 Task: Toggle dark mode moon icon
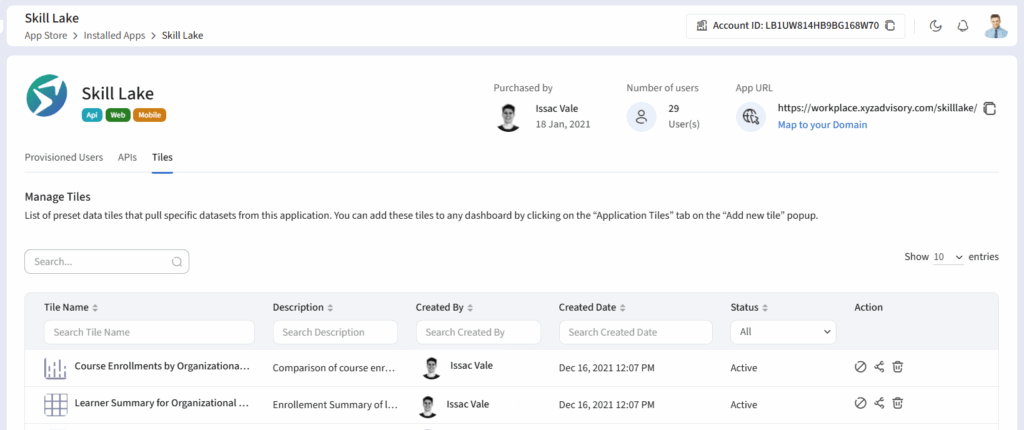936,26
